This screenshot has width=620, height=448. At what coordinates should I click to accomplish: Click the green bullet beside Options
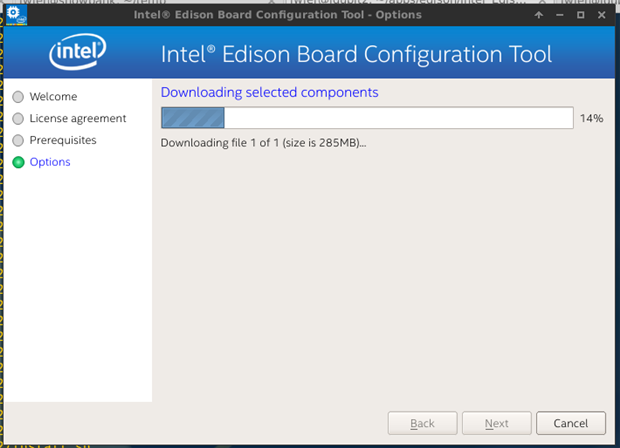click(18, 162)
